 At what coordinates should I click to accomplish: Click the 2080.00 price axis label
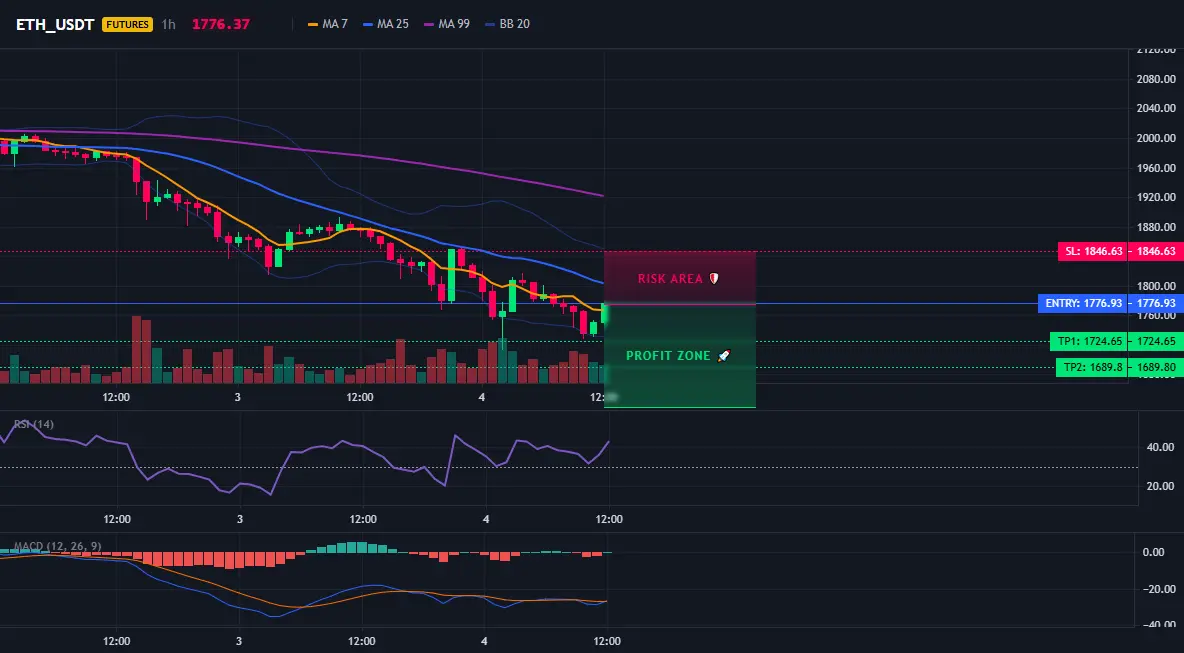point(1158,79)
